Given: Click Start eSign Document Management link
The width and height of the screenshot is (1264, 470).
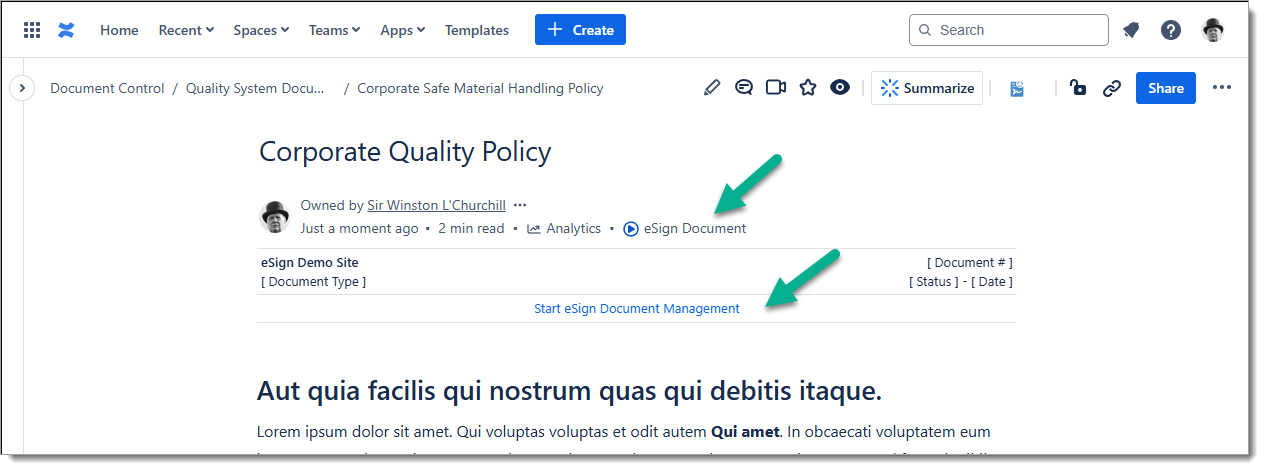Looking at the screenshot, I should click(x=637, y=309).
